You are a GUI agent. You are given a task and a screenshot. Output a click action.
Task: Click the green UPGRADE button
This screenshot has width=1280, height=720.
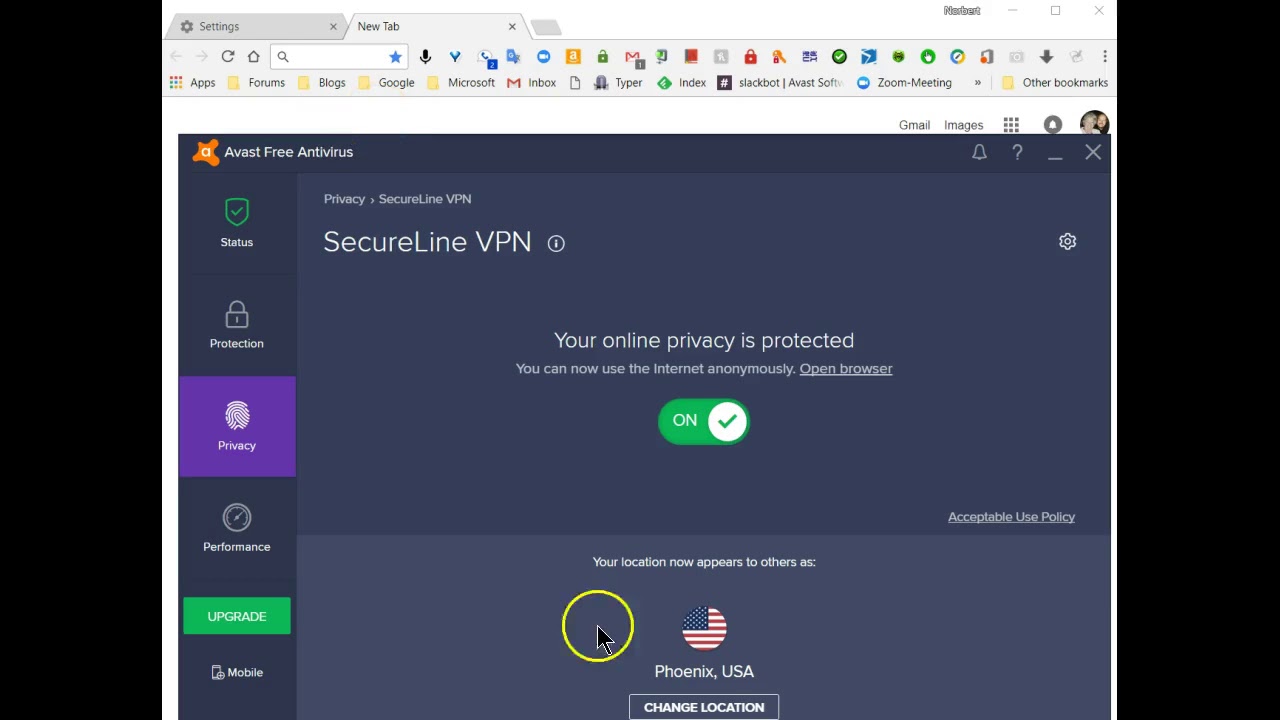click(x=237, y=616)
